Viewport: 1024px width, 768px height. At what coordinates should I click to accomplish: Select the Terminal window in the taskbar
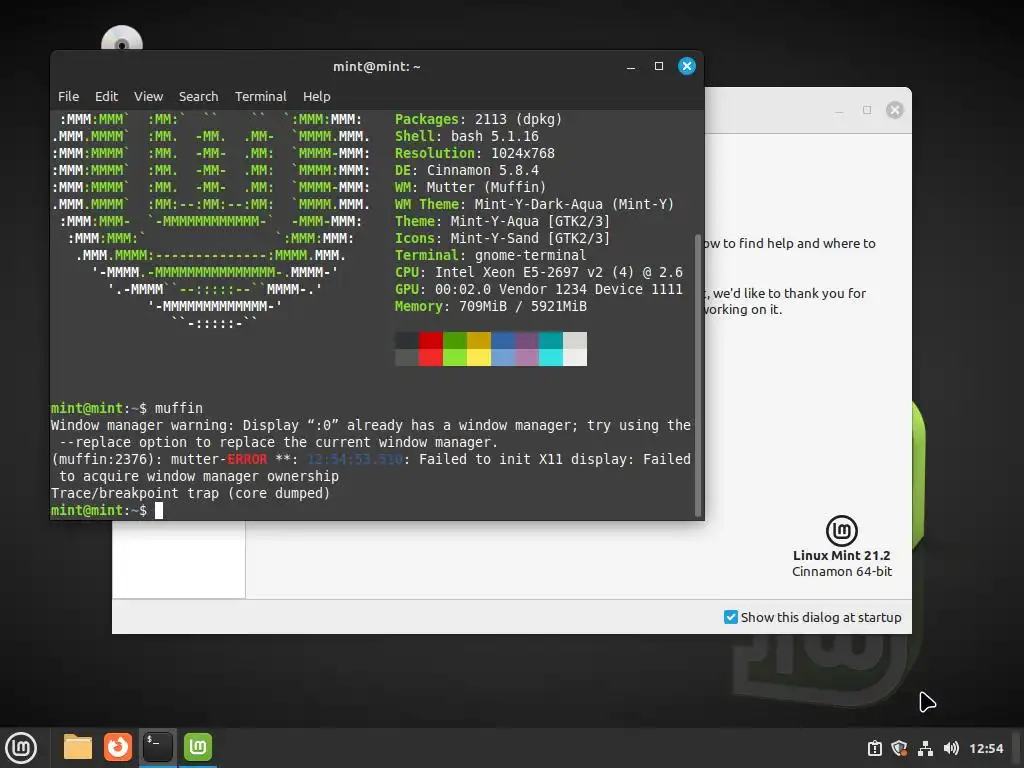[x=158, y=747]
